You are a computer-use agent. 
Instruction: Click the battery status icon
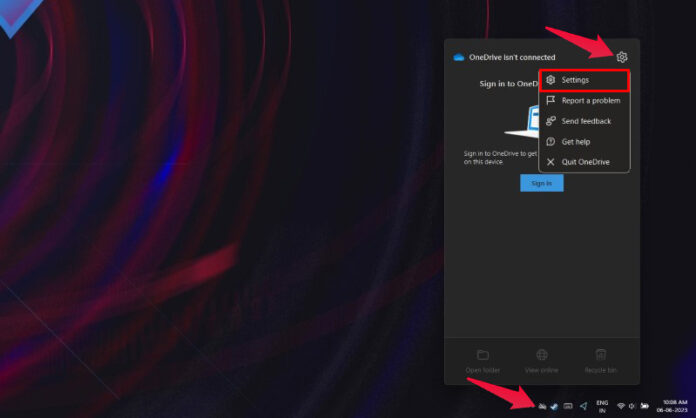(x=645, y=407)
